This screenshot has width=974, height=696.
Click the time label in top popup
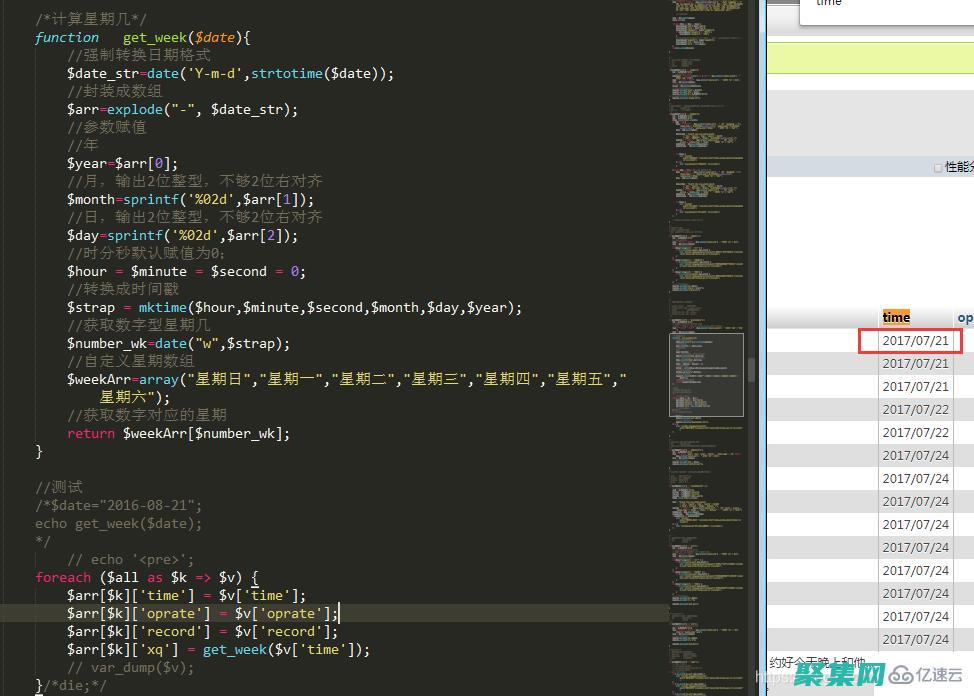(x=829, y=3)
